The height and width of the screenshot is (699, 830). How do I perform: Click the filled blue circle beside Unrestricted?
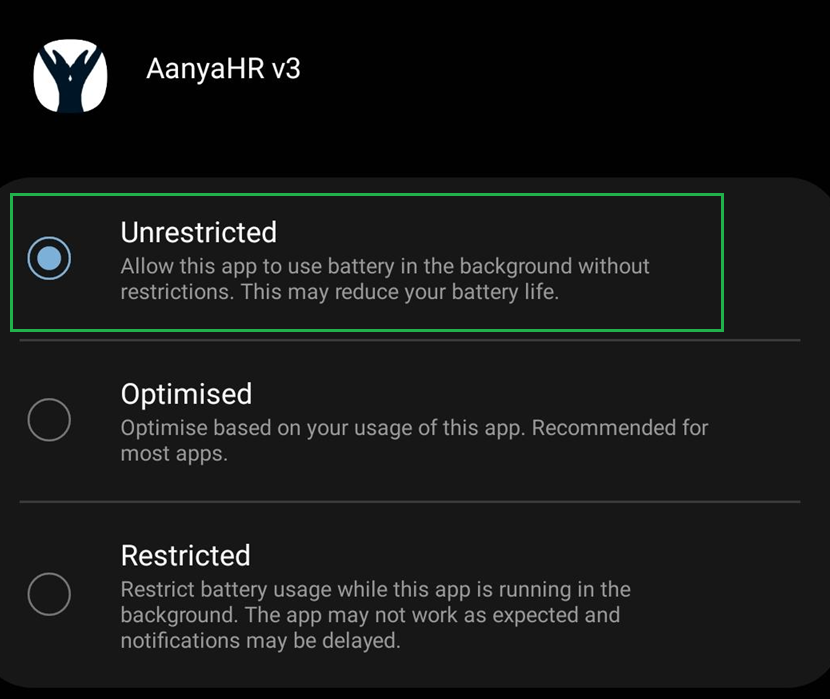(x=49, y=259)
